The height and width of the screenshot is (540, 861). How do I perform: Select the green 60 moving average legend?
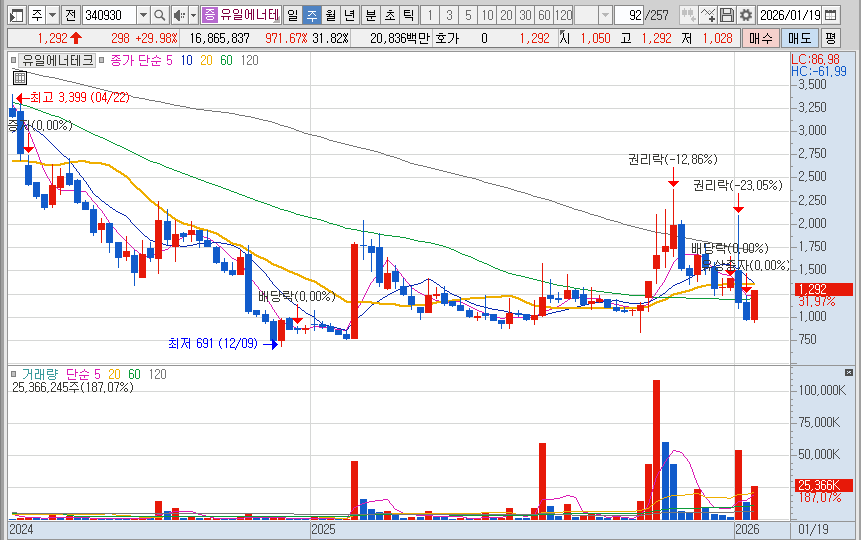pos(226,60)
